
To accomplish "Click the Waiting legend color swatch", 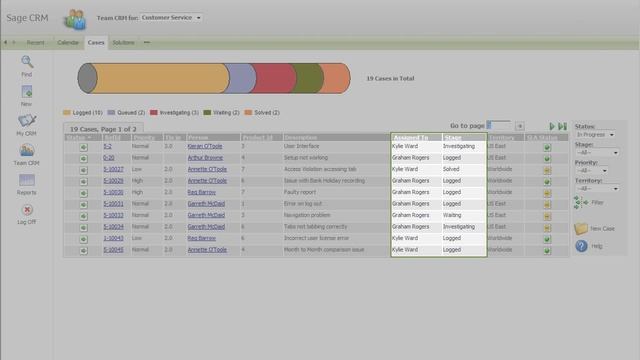I will click(207, 112).
